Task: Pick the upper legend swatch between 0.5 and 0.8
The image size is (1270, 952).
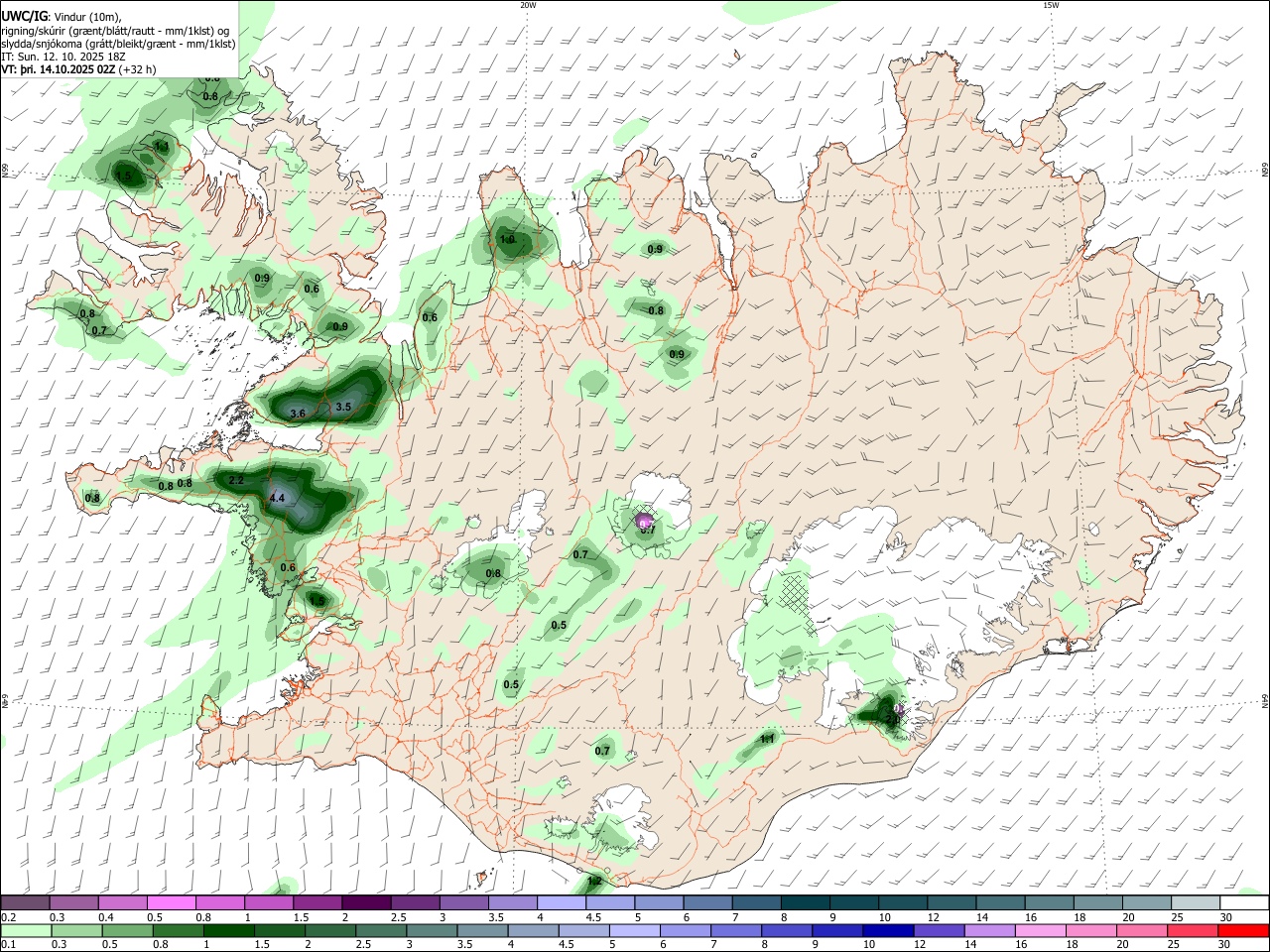Action: [x=171, y=902]
